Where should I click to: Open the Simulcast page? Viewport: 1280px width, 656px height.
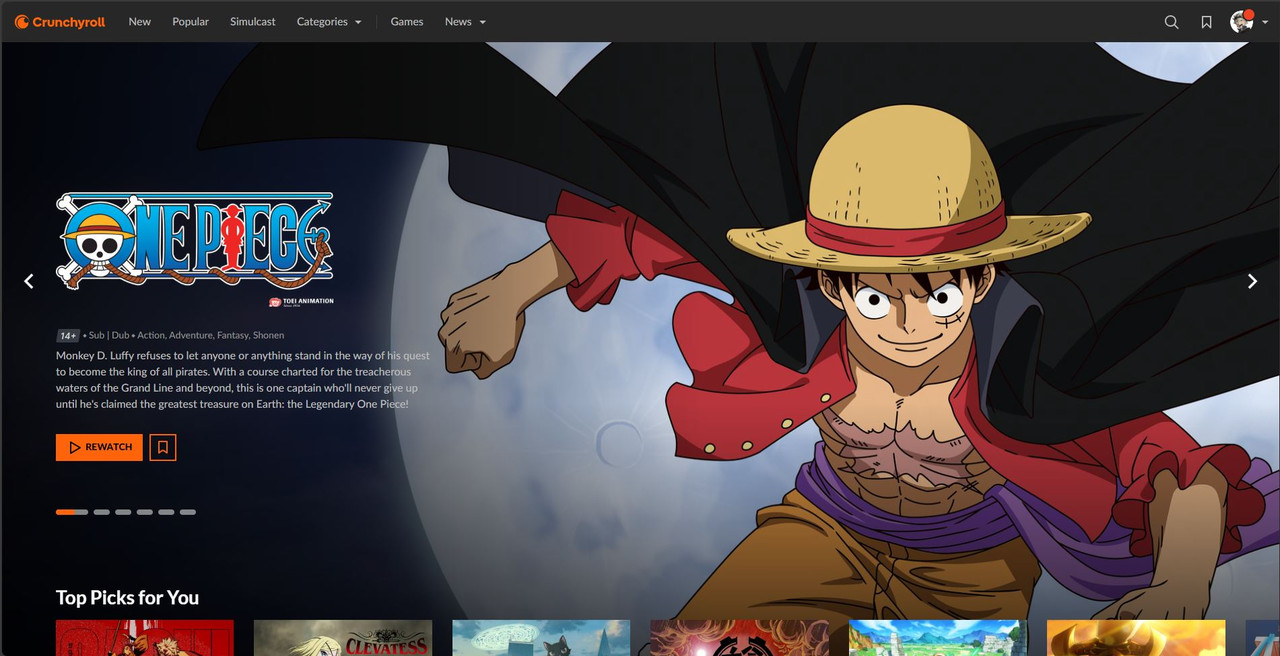tap(253, 21)
